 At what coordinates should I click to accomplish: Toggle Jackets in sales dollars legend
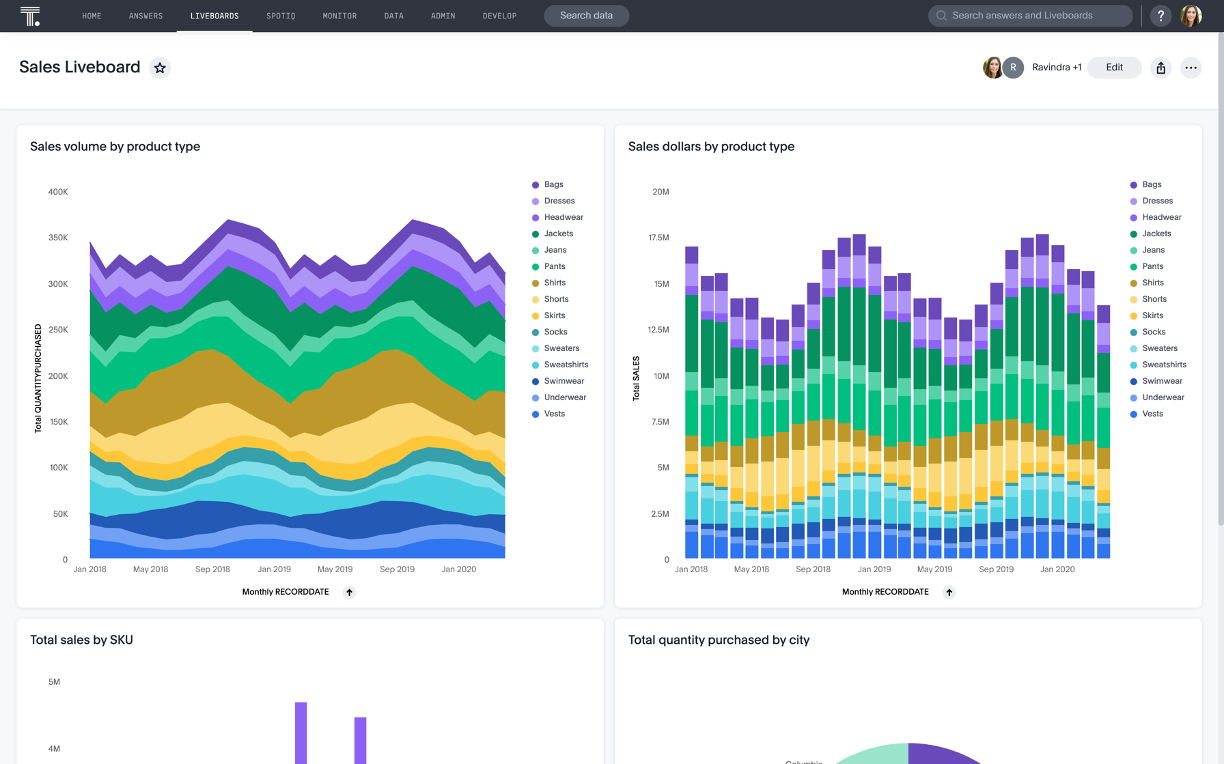1150,234
